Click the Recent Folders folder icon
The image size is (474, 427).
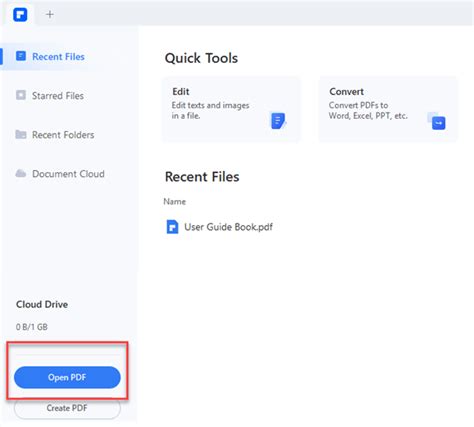(21, 134)
